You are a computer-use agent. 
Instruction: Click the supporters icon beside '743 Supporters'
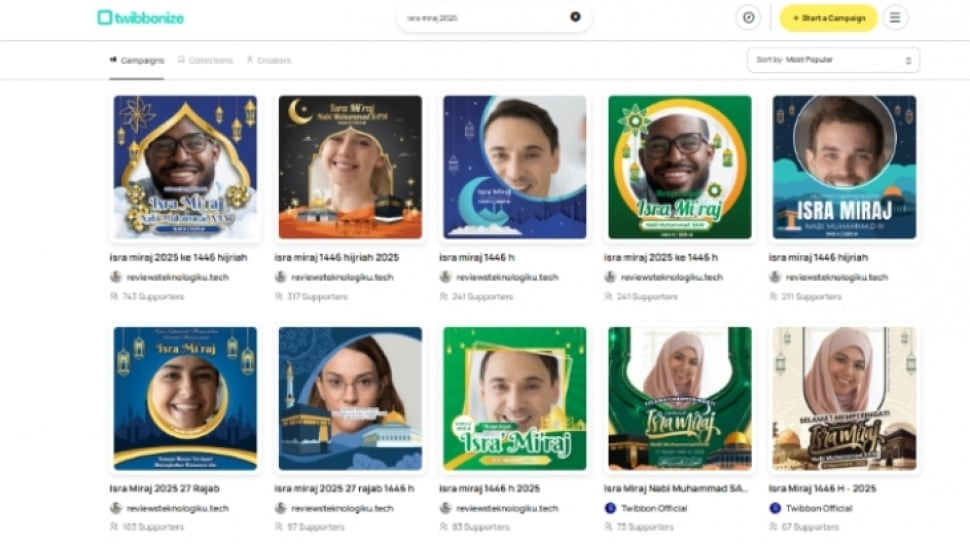point(114,297)
